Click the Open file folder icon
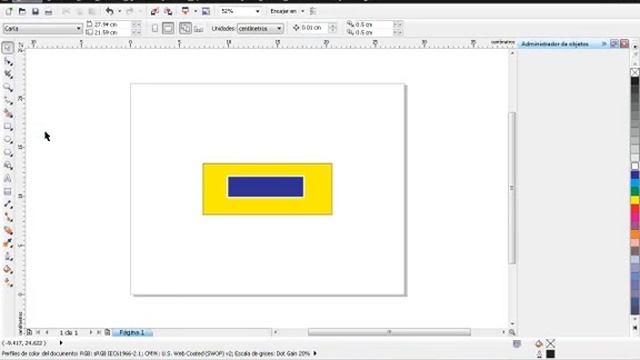This screenshot has width=640, height=360. tap(22, 11)
